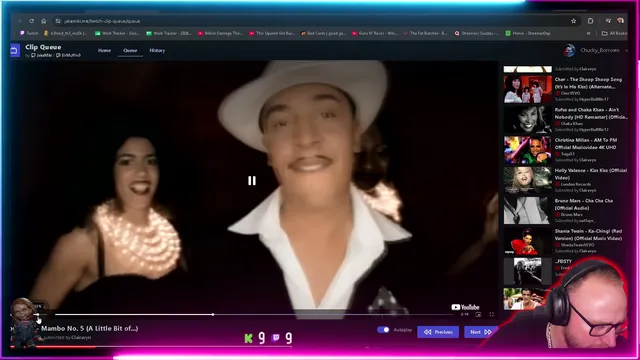Open the browser extensions puzzle icon
The height and width of the screenshot is (360, 640).
tap(591, 21)
